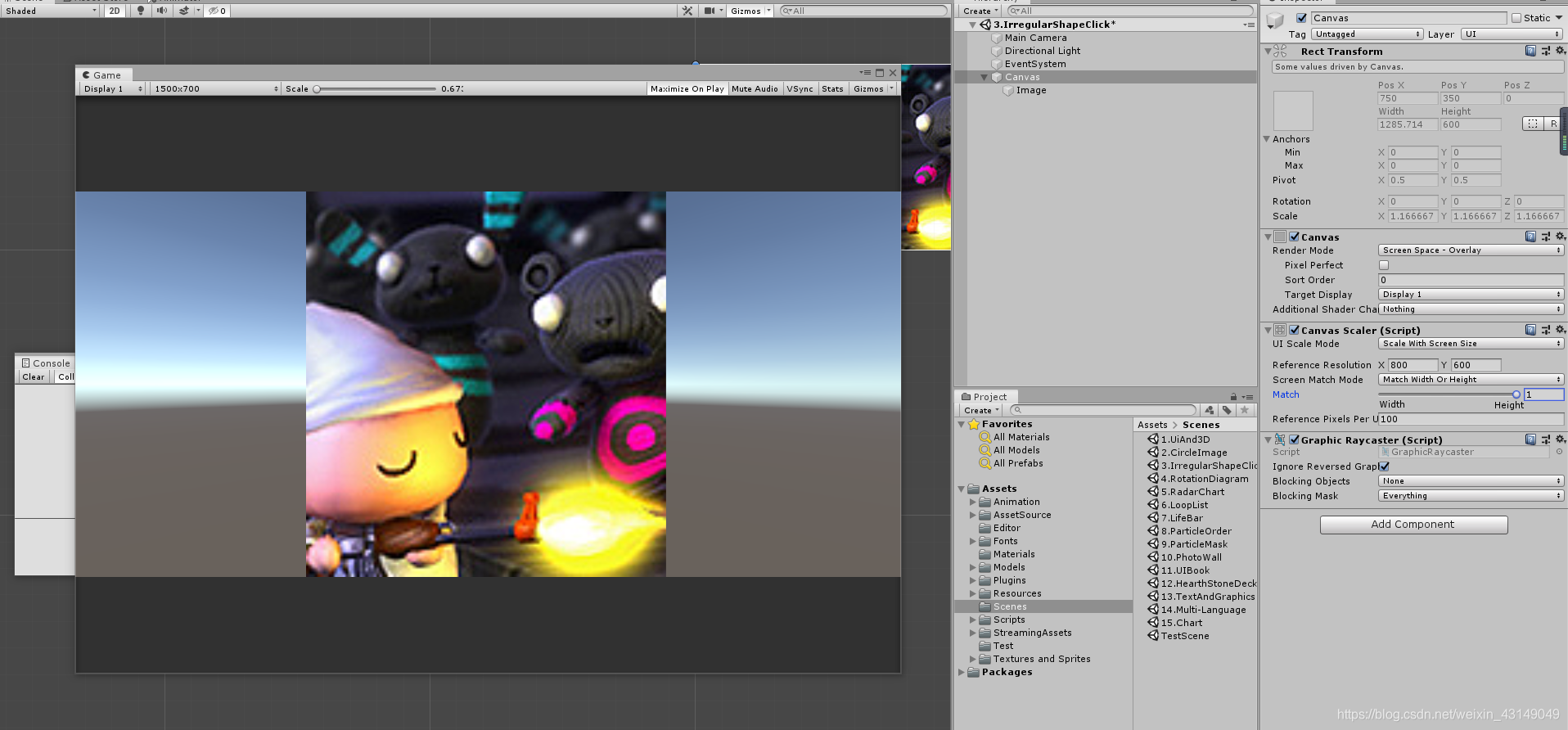The height and width of the screenshot is (730, 1568).
Task: Open Canvas component gear settings menu
Action: point(1560,237)
